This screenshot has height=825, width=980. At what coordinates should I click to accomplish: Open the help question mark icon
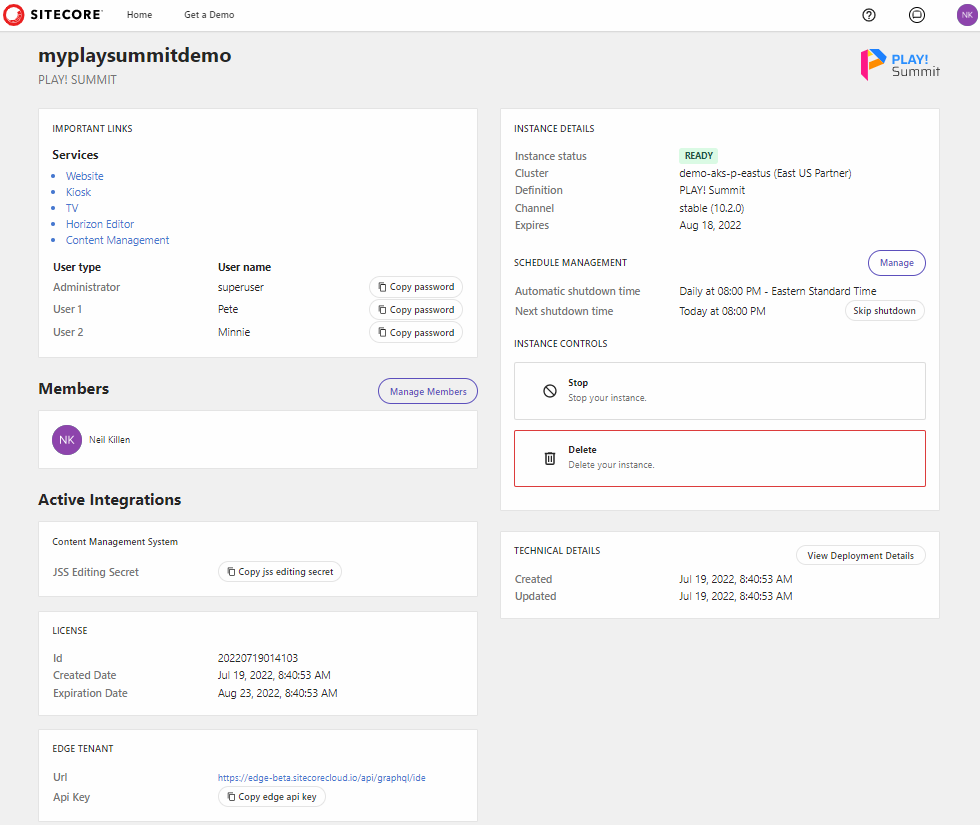[x=868, y=15]
